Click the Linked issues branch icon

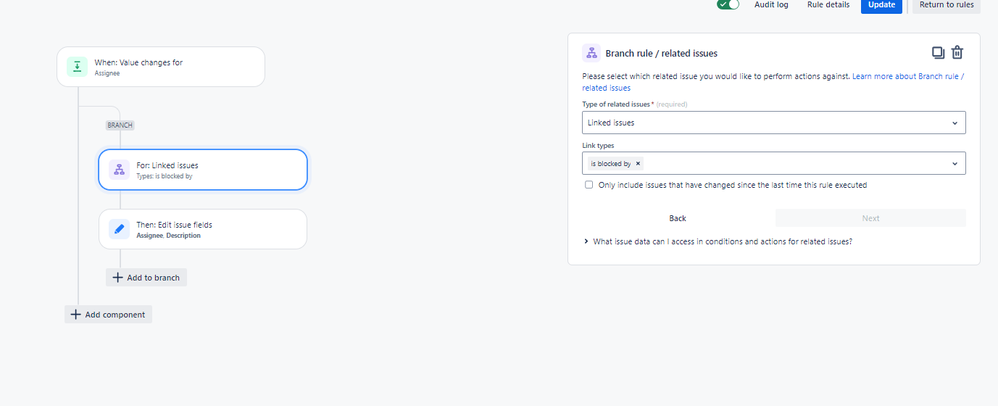[119, 170]
